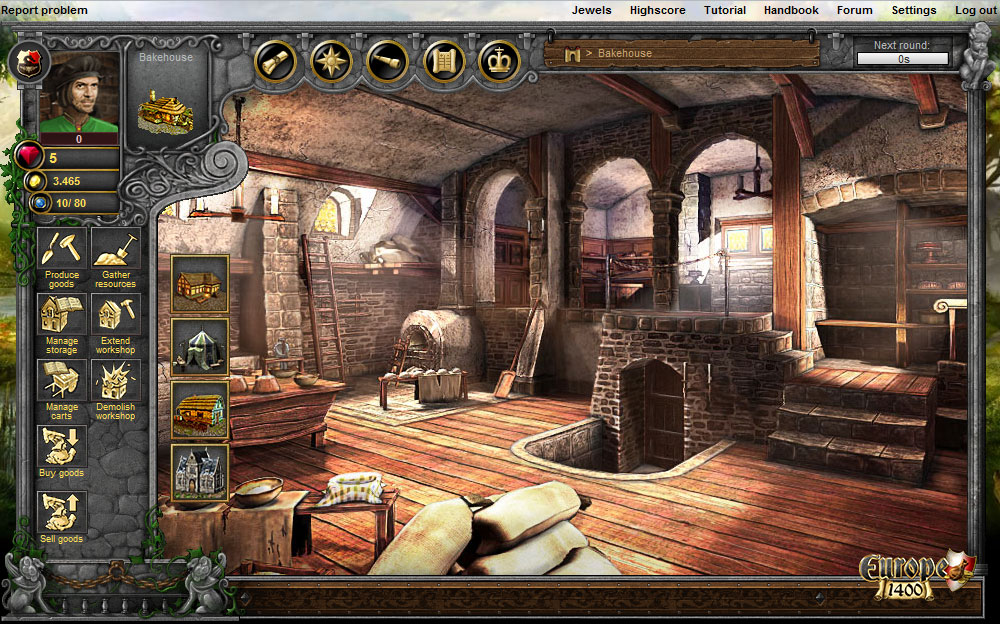
Task: Open the Jewels menu
Action: (x=591, y=10)
